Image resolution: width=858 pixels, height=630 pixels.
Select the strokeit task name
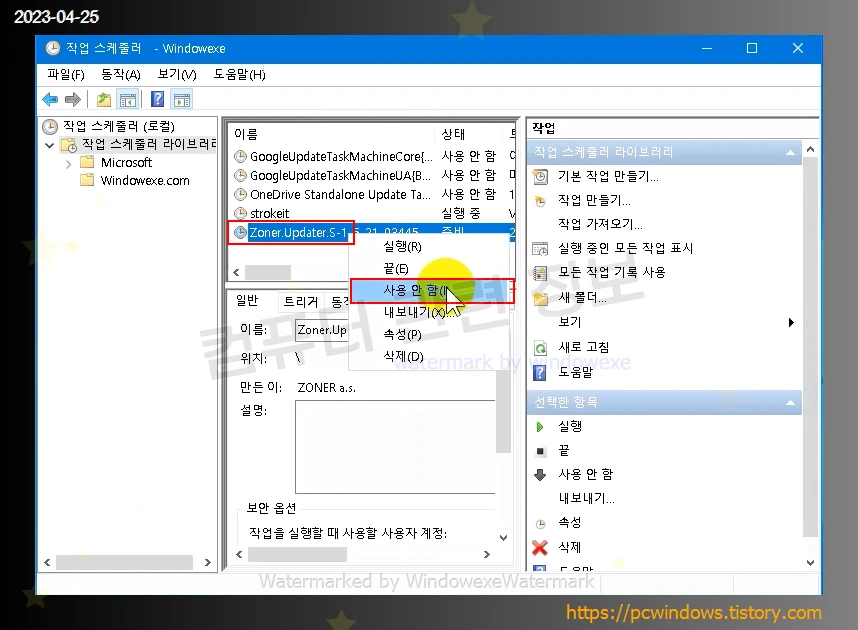(x=269, y=213)
